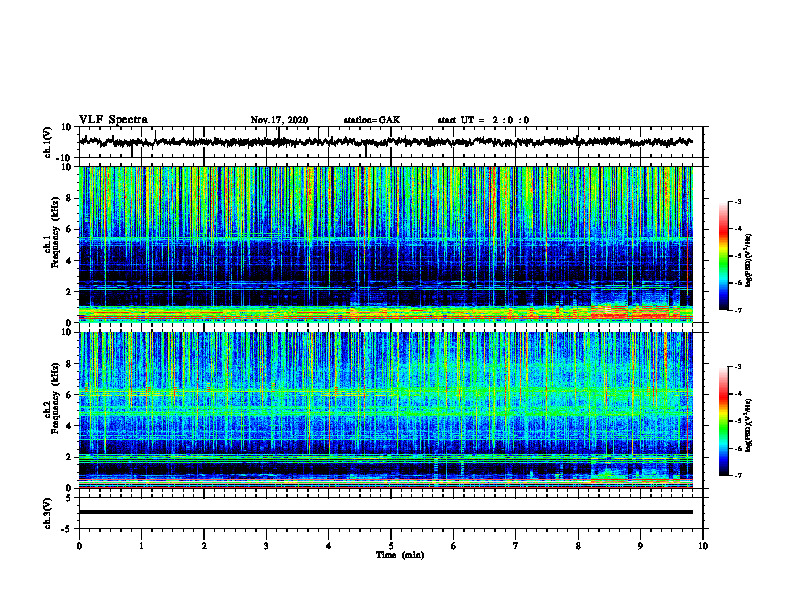Image resolution: width=792 pixels, height=612 pixels.
Task: Click the "VLF Spectra" title text
Action: tap(113, 120)
